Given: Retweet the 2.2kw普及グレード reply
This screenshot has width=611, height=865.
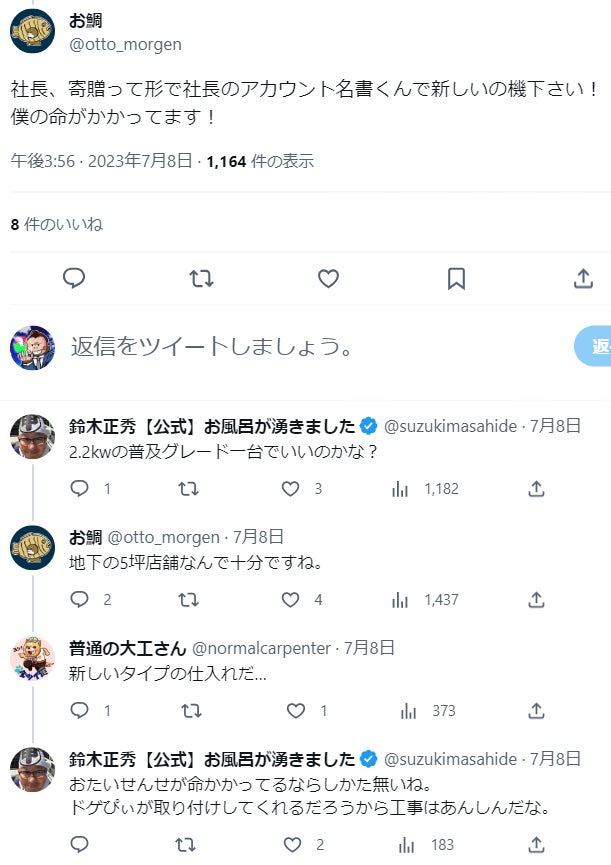Looking at the screenshot, I should pos(187,489).
